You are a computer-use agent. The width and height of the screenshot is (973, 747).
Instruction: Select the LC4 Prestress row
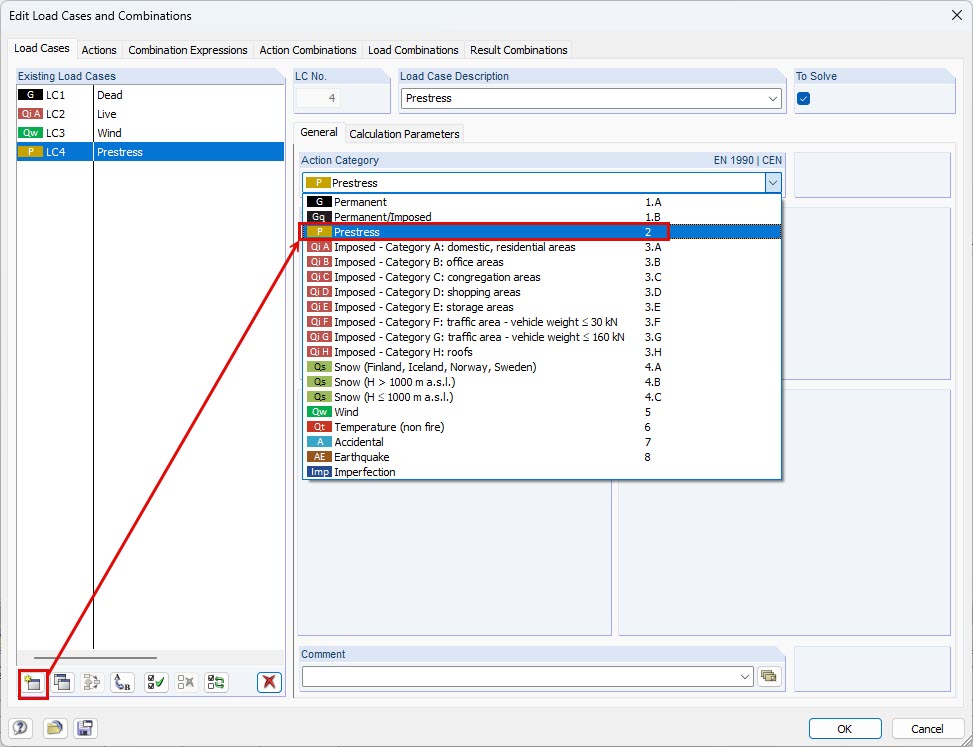point(150,152)
